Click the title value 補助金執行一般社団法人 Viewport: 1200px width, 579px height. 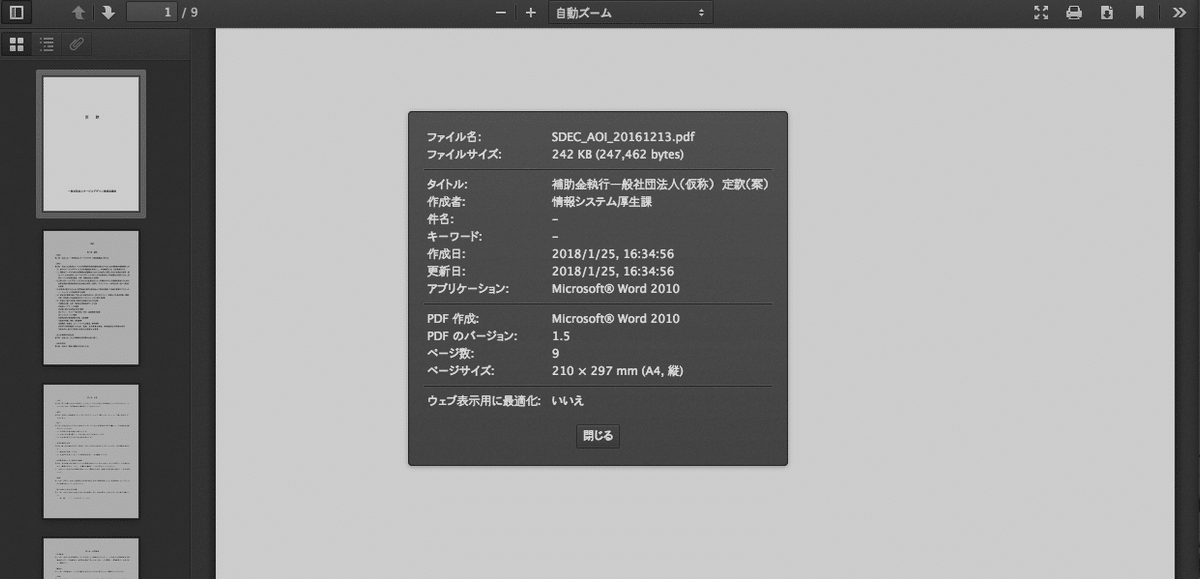point(660,184)
